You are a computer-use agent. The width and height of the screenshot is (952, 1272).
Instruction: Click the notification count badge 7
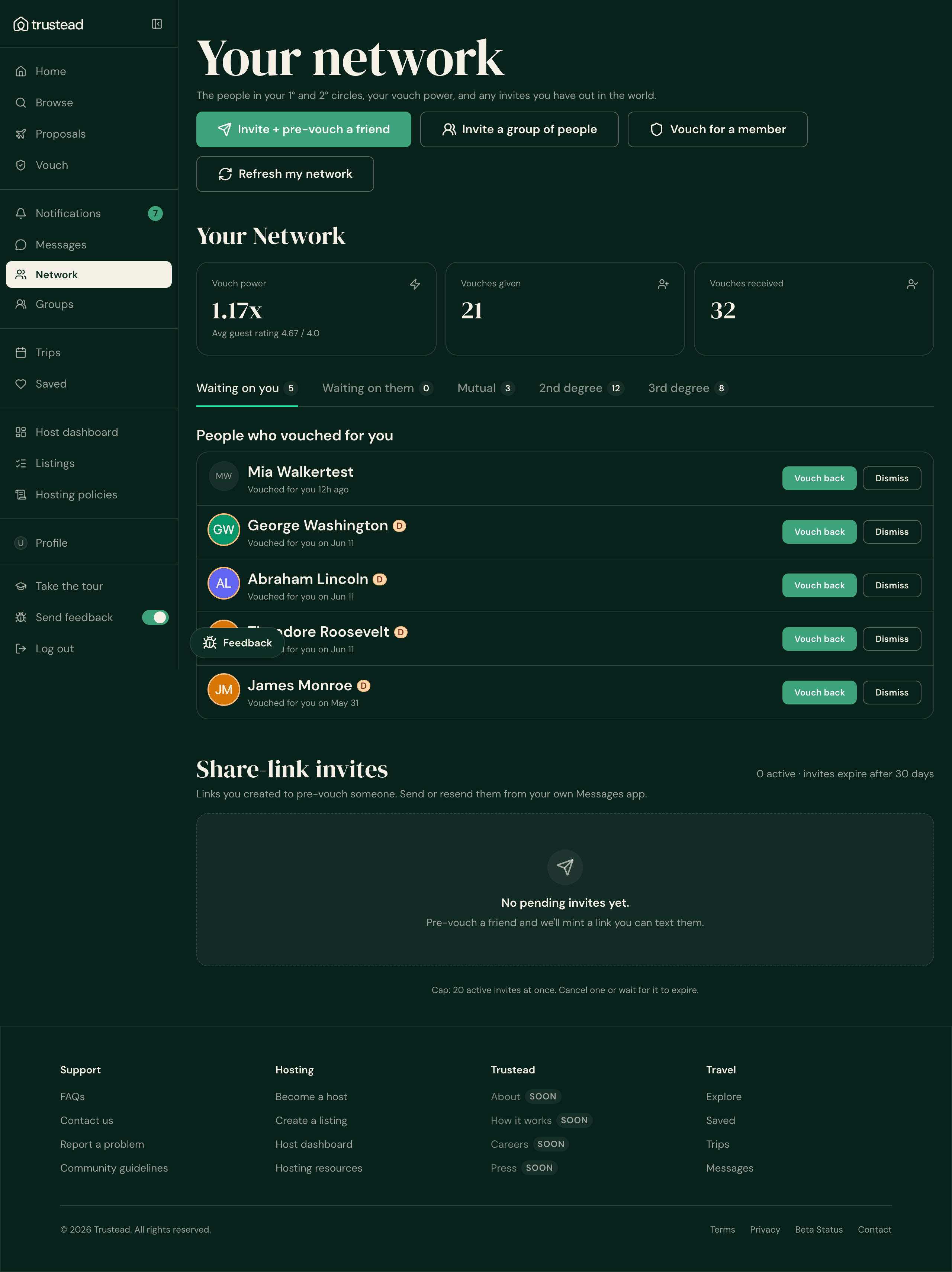[x=155, y=213]
